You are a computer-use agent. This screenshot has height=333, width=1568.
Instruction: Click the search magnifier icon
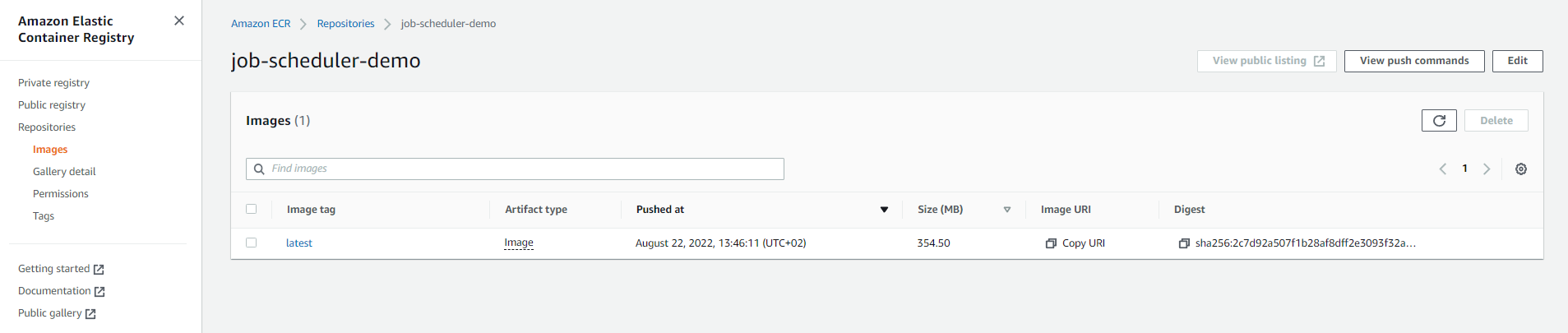coord(259,169)
